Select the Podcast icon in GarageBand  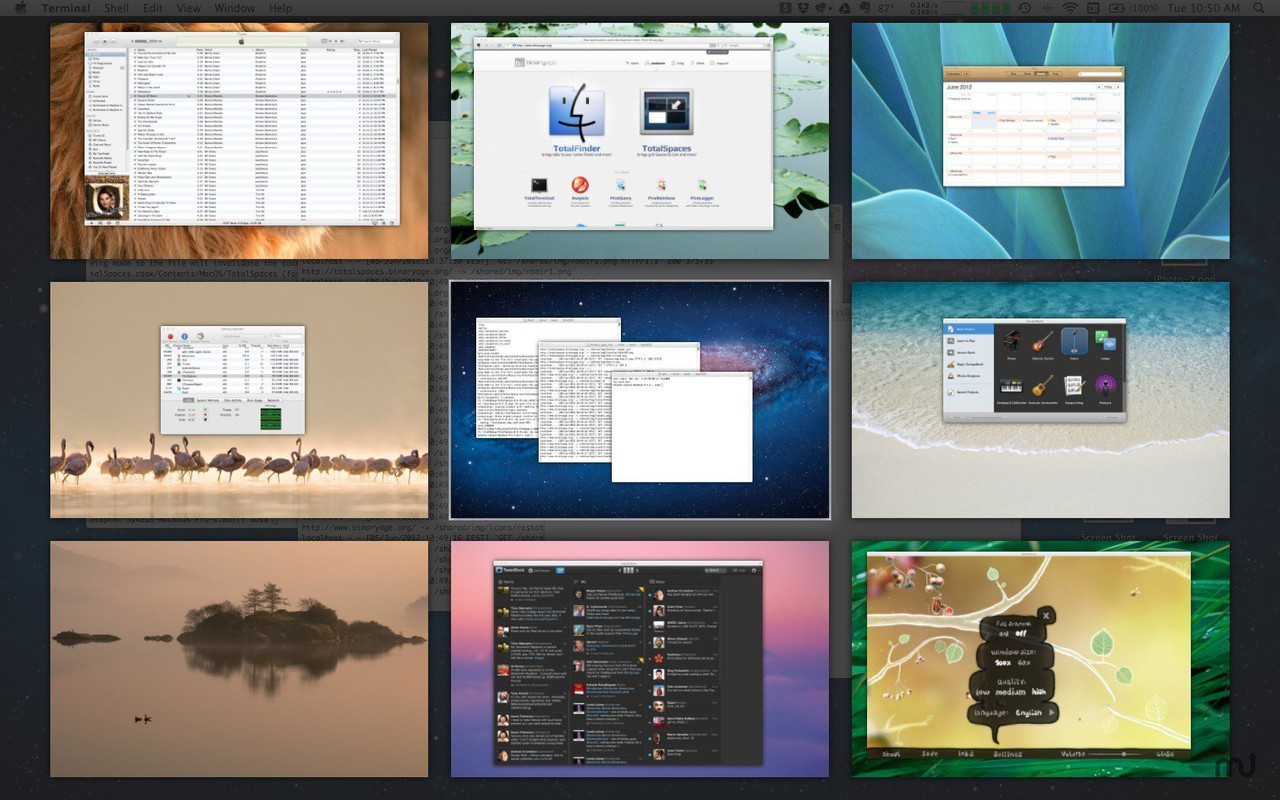pyautogui.click(x=1105, y=387)
